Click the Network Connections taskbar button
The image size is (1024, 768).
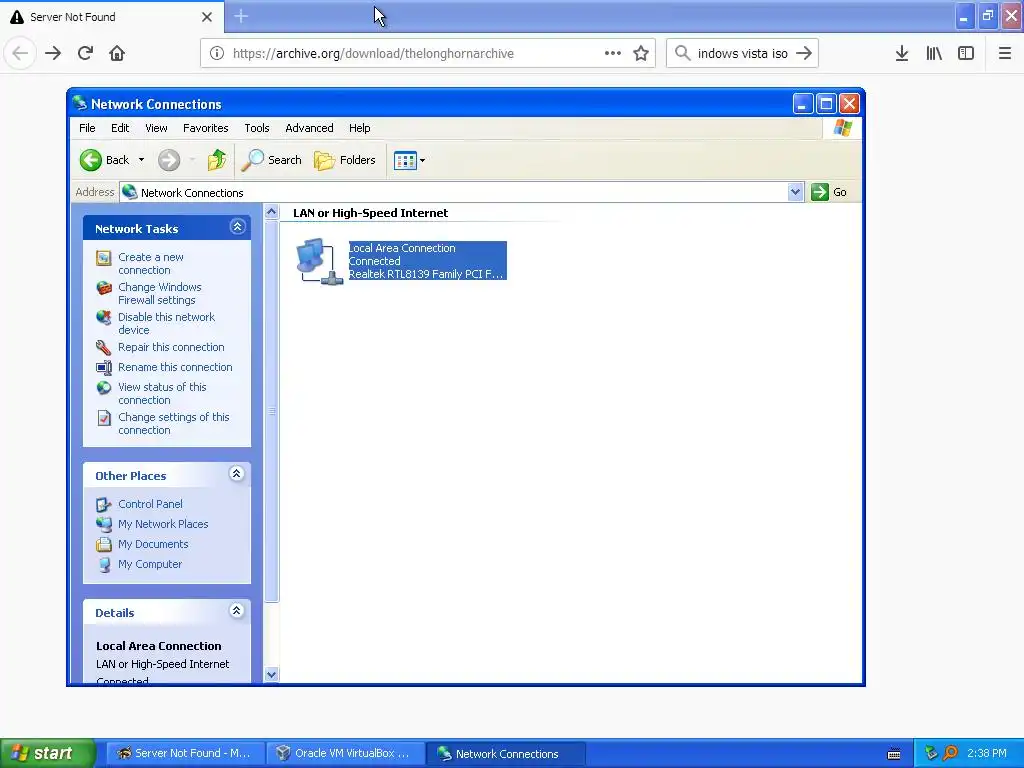pos(505,754)
